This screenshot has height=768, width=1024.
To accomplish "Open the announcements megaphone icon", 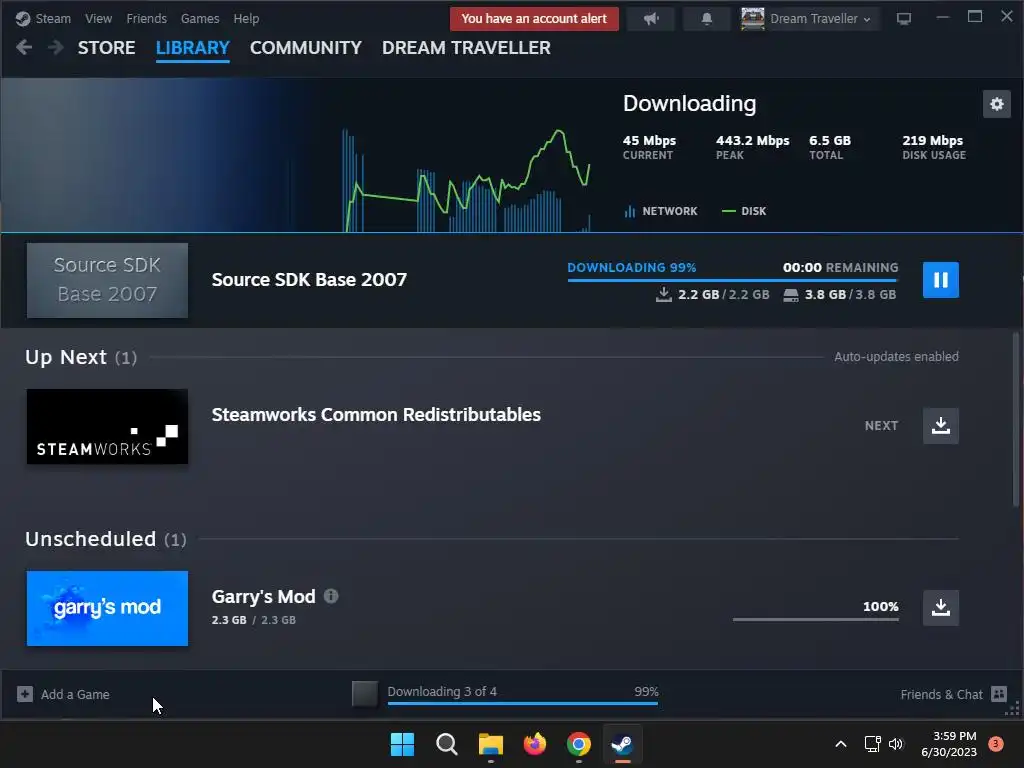I will point(650,19).
